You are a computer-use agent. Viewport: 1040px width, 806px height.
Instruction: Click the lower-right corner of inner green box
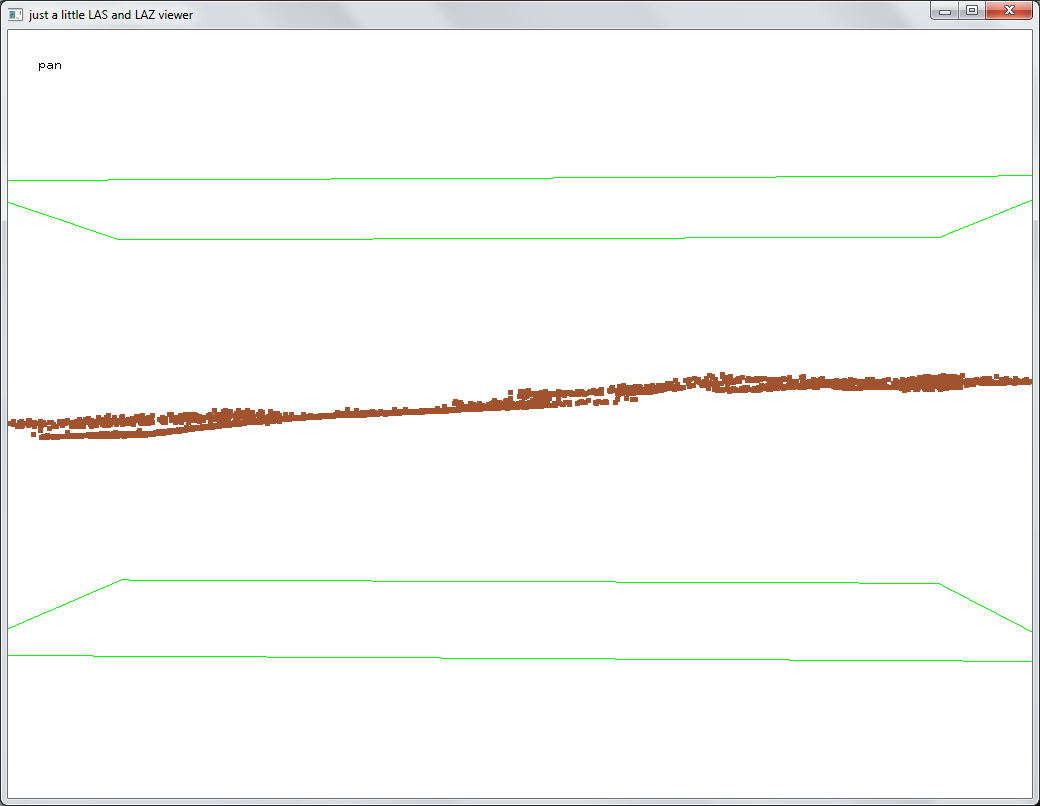click(x=939, y=584)
